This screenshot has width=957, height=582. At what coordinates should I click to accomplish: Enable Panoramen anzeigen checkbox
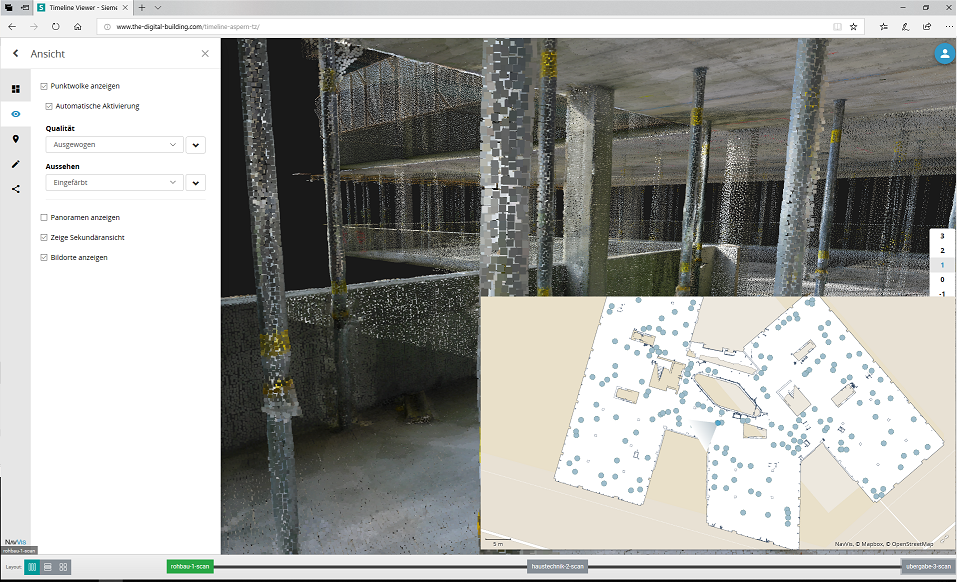44,217
